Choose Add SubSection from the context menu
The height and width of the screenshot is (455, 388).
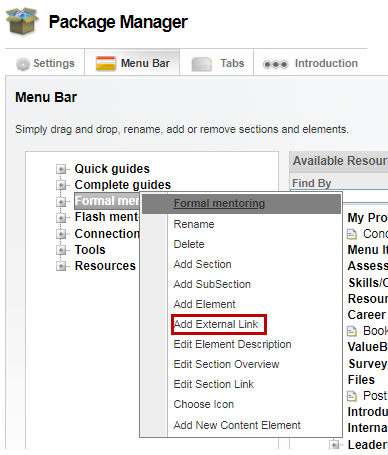pyautogui.click(x=212, y=284)
